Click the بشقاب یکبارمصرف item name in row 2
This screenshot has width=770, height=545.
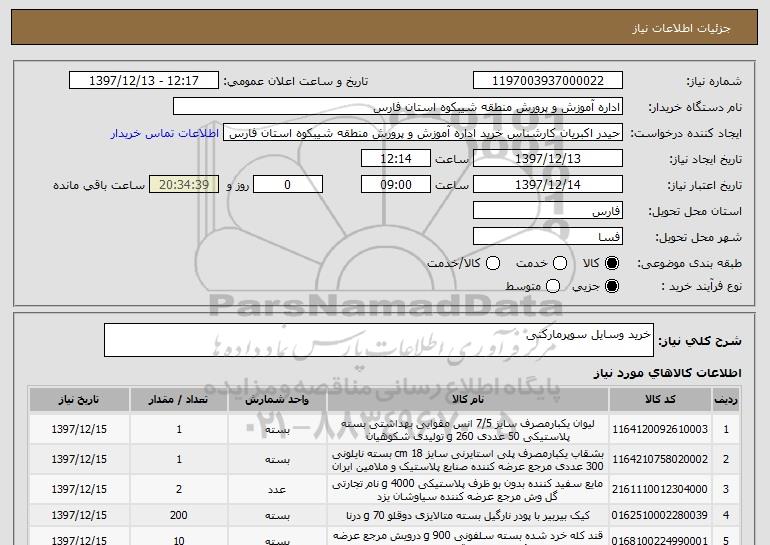[468, 460]
